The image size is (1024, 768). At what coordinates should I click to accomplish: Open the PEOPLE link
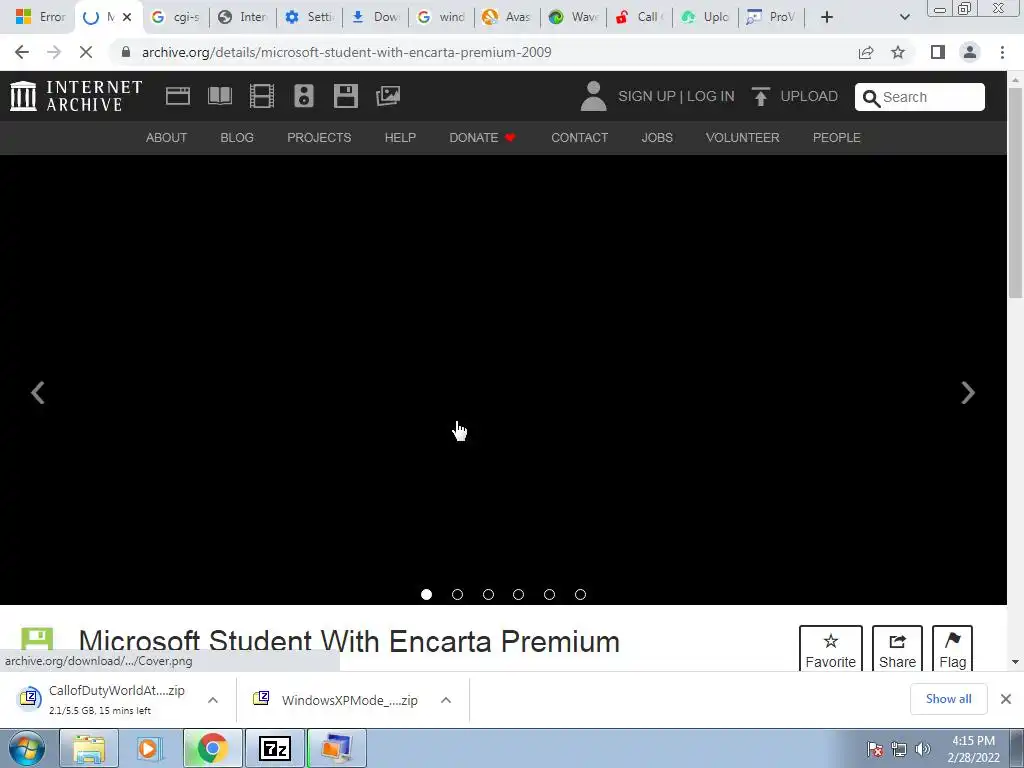tap(837, 138)
